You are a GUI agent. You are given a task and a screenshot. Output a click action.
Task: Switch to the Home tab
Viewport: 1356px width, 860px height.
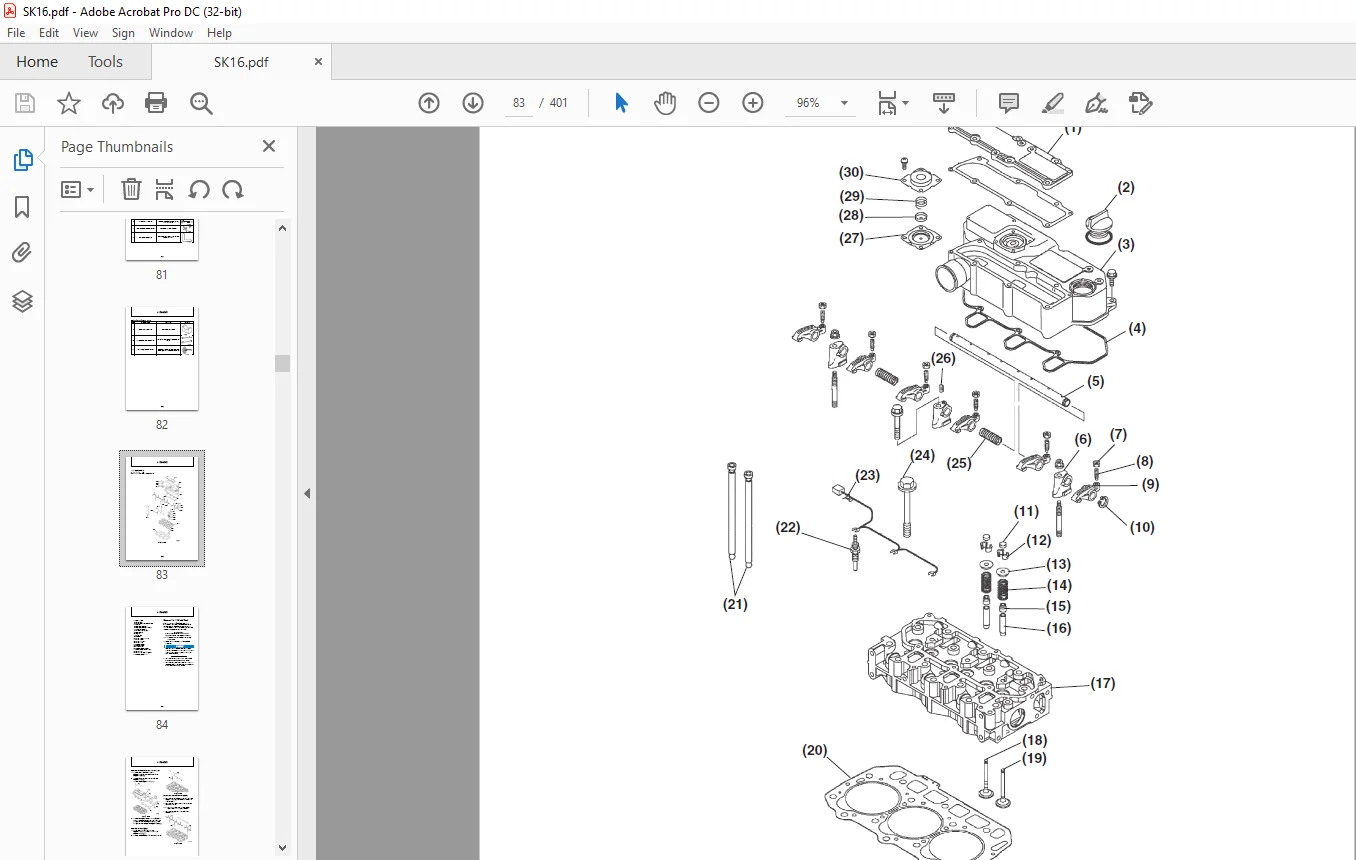[37, 61]
